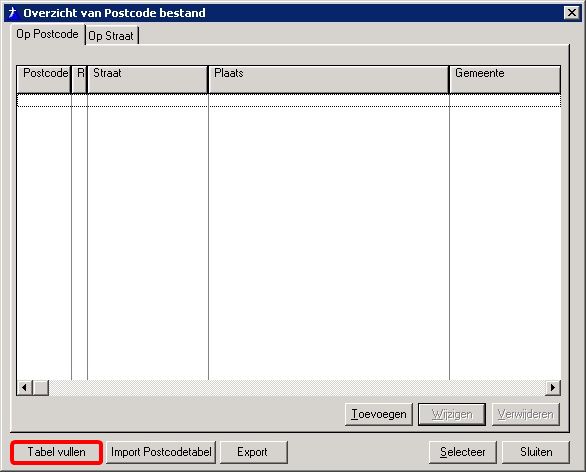586x472 pixels.
Task: Sort by the Postcode column header
Action: (44, 79)
